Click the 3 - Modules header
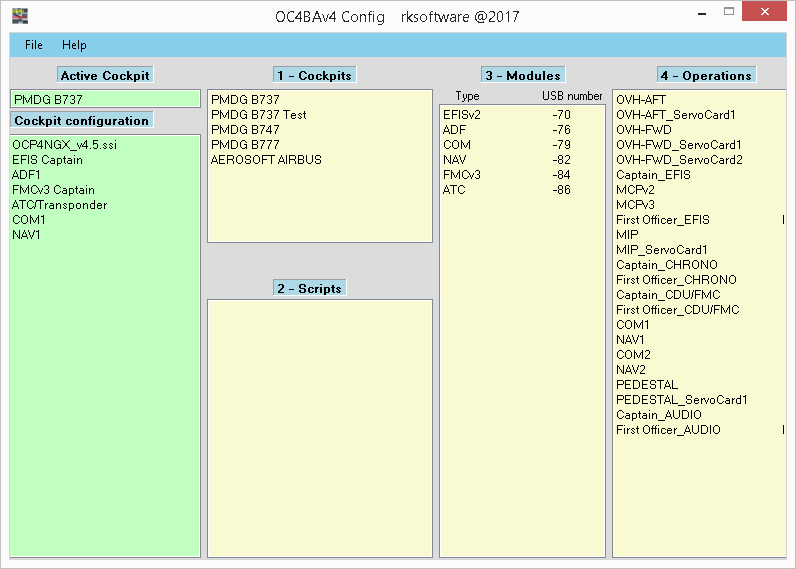Image resolution: width=796 pixels, height=569 pixels. pyautogui.click(x=523, y=75)
